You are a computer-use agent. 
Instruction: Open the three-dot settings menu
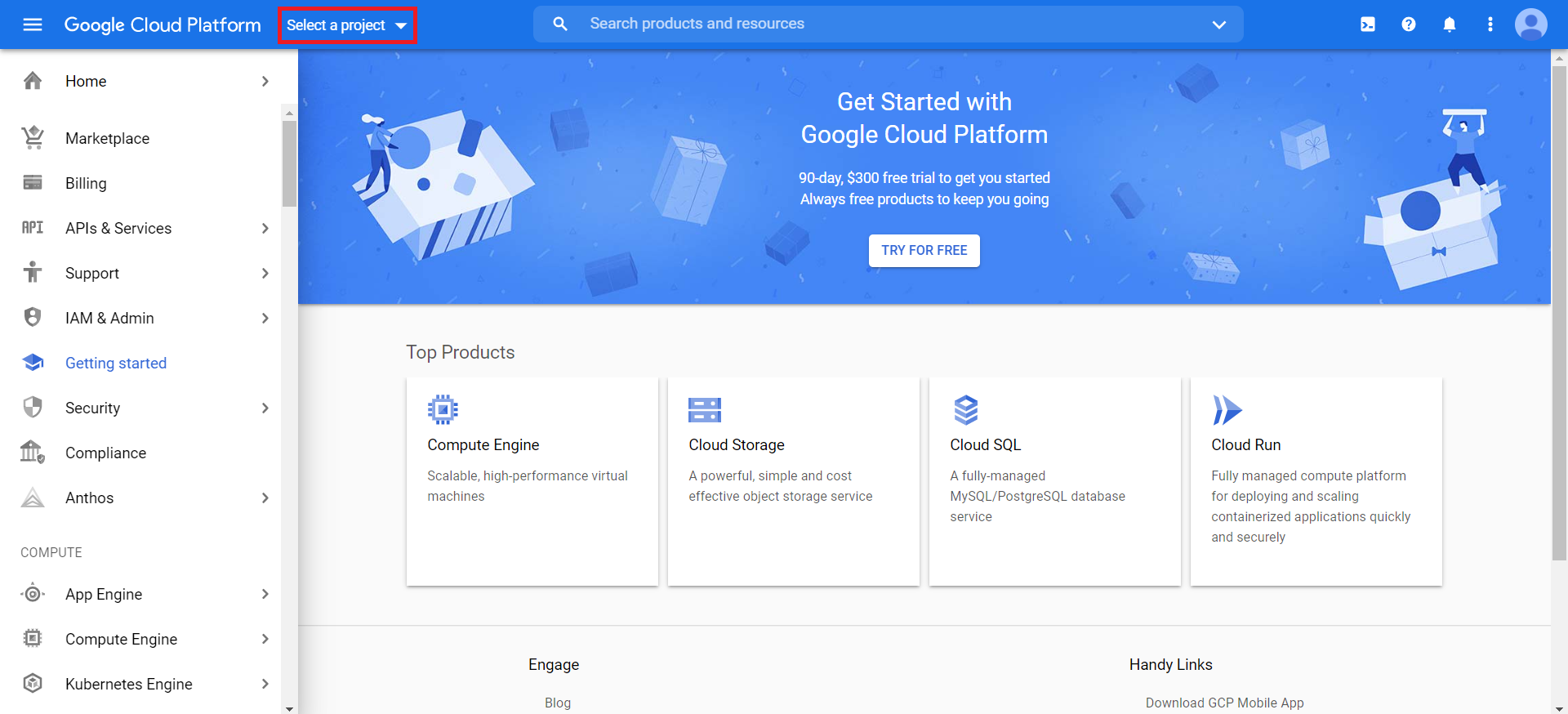click(x=1490, y=25)
